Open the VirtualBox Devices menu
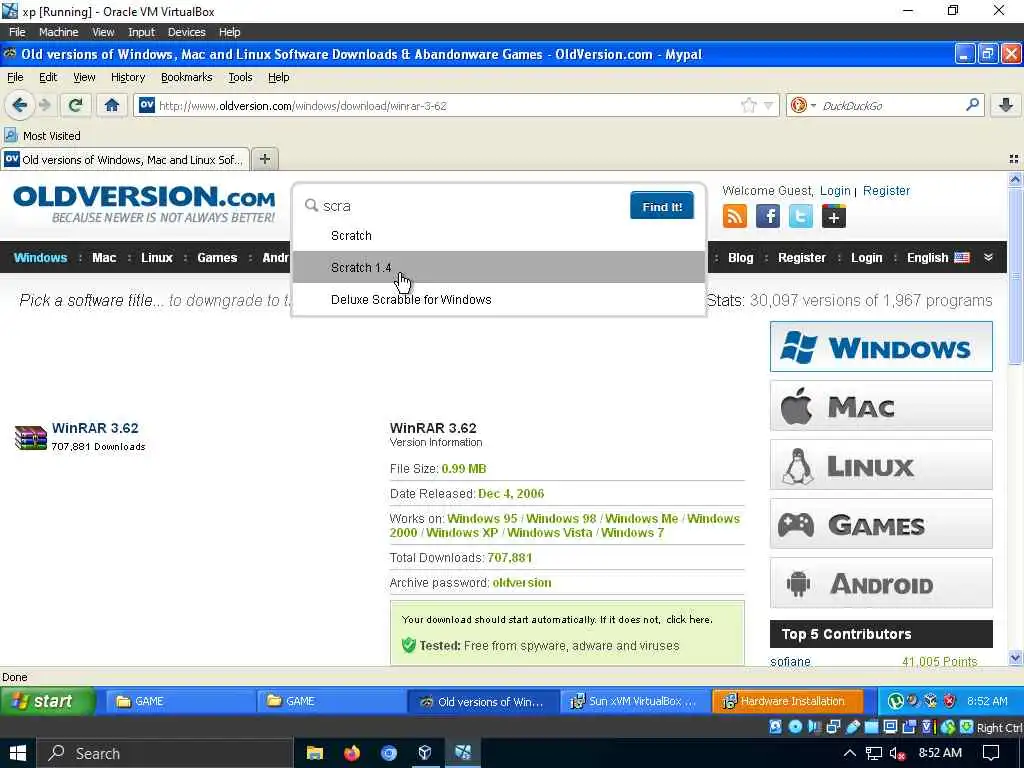The image size is (1024, 768). pos(186,32)
